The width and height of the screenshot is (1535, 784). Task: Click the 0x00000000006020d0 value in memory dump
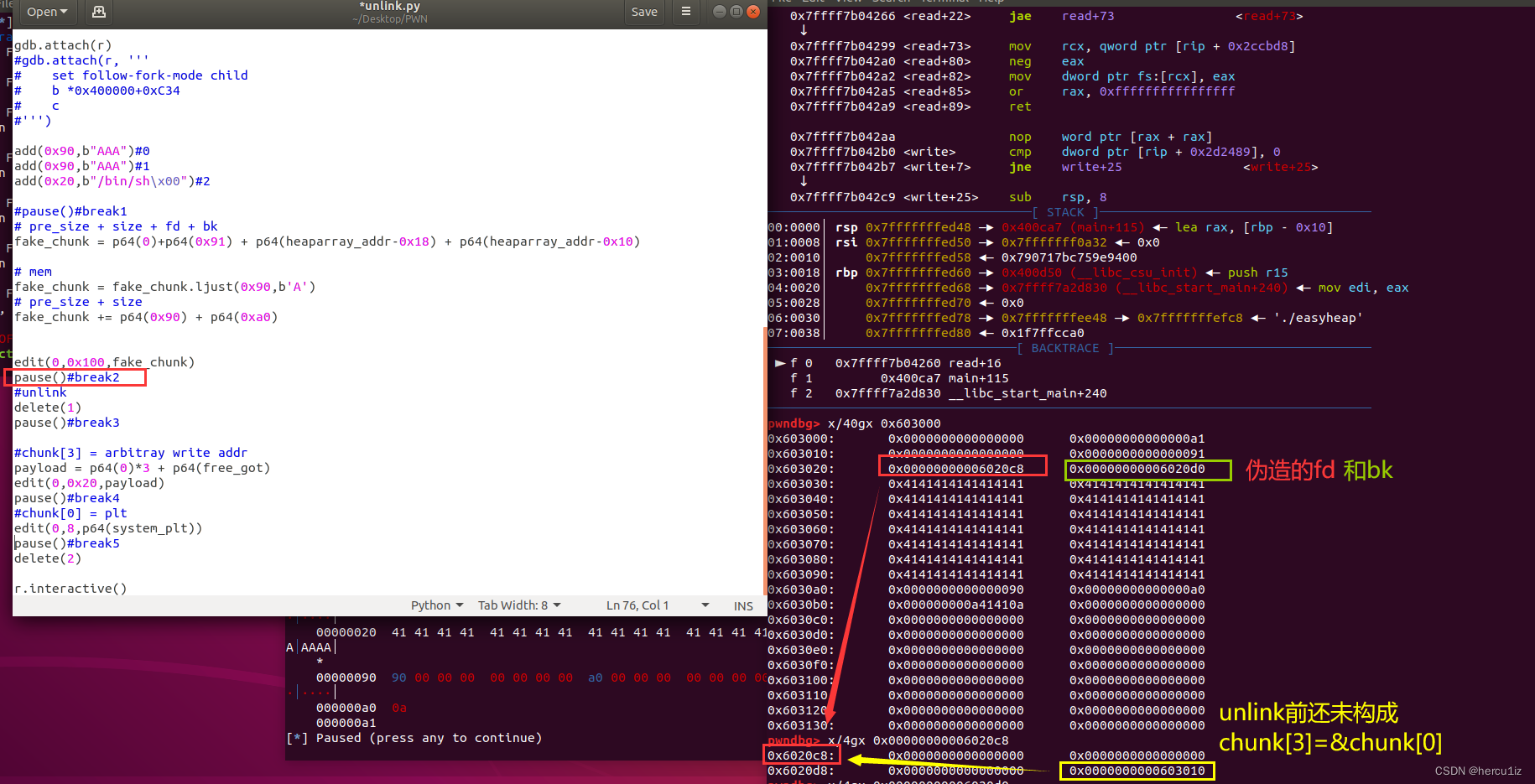1137,469
